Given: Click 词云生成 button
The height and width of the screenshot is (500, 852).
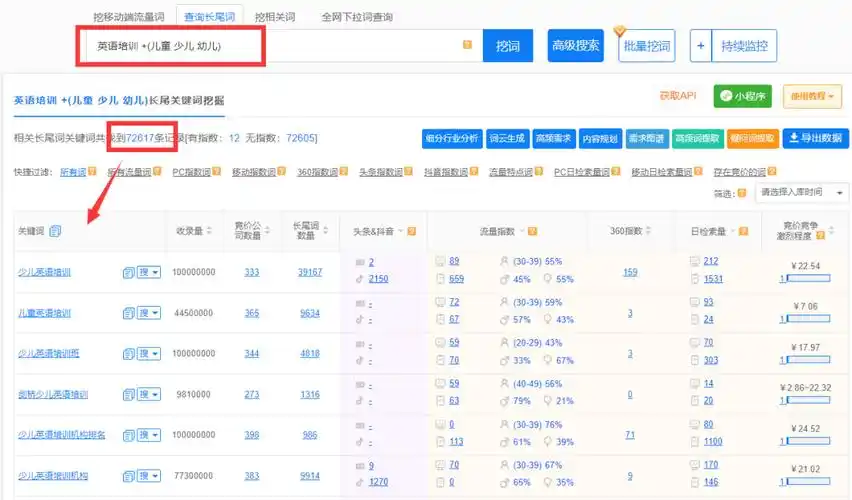Looking at the screenshot, I should (507, 138).
